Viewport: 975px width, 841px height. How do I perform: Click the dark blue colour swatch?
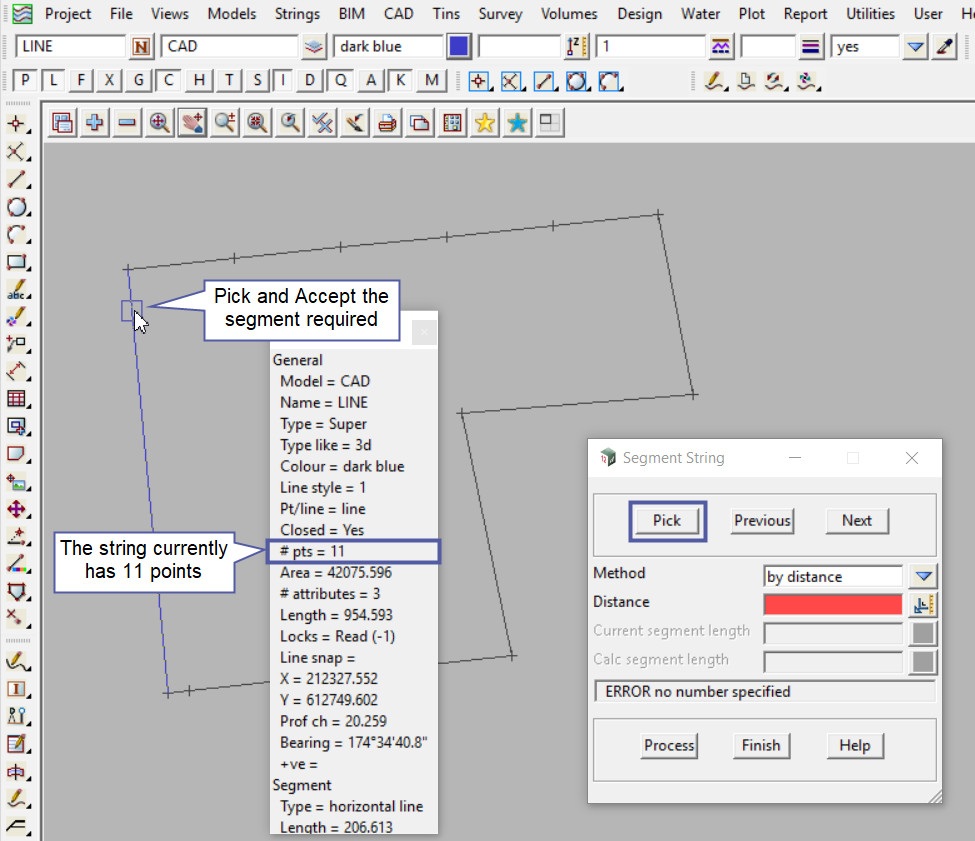tap(459, 47)
